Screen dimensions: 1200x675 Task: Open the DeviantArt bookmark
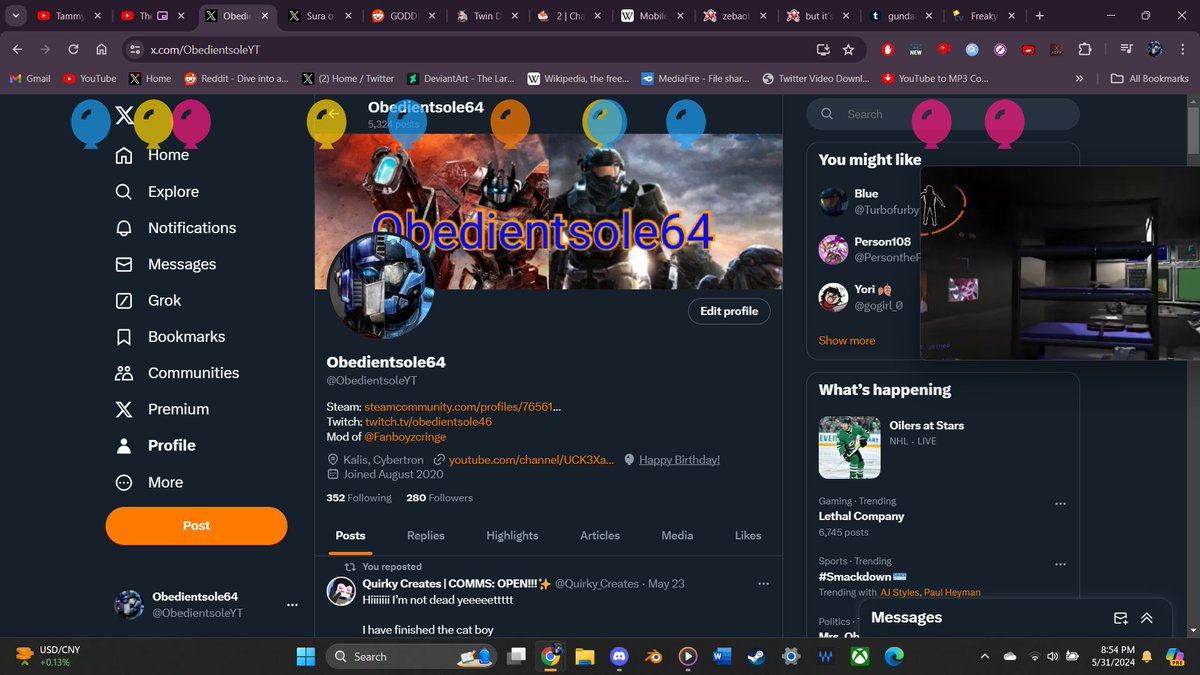[x=461, y=78]
